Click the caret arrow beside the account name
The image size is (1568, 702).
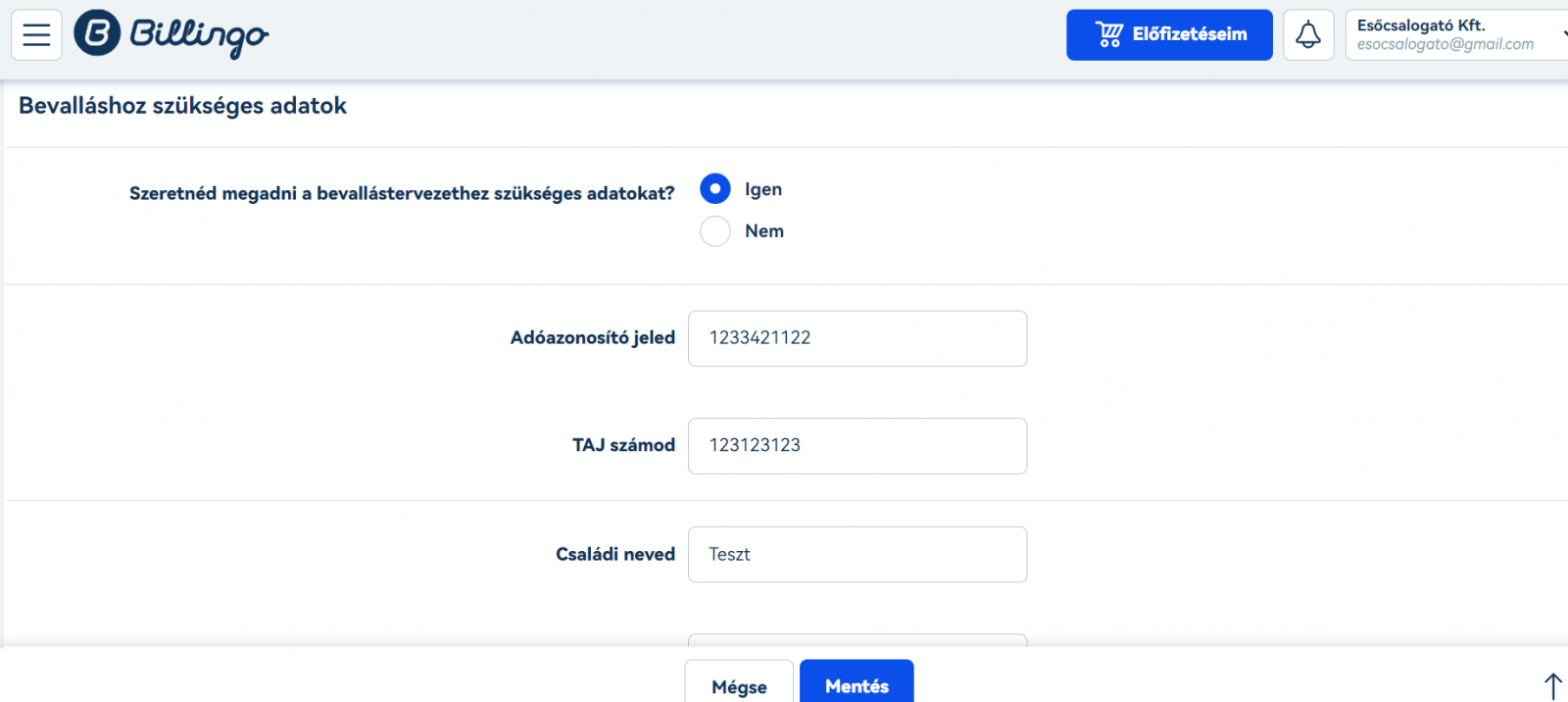click(1563, 34)
